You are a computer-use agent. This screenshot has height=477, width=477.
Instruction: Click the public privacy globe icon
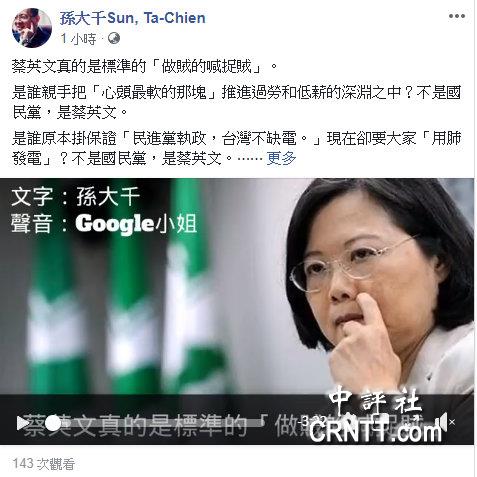coord(114,38)
